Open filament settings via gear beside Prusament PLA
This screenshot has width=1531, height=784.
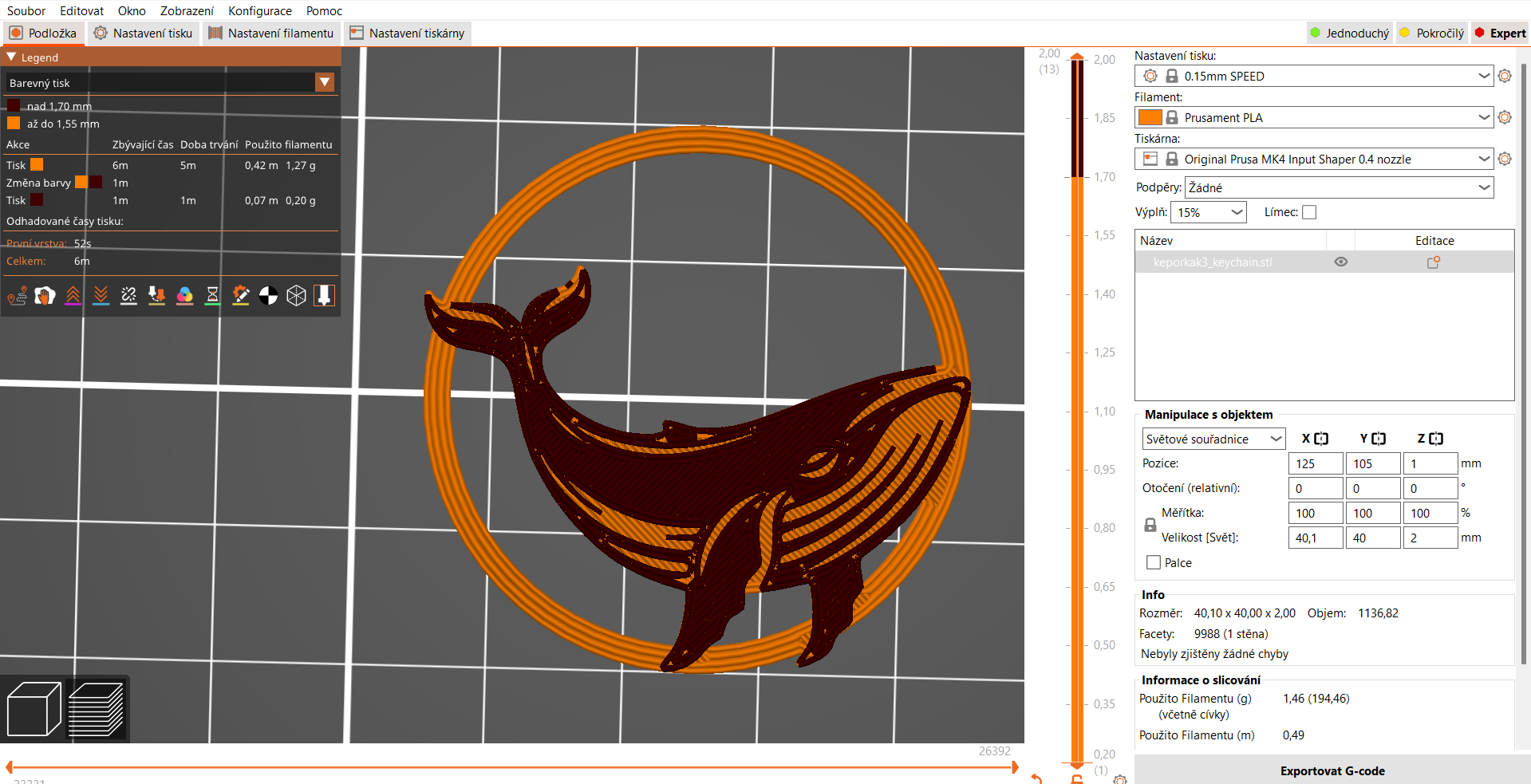[1505, 117]
